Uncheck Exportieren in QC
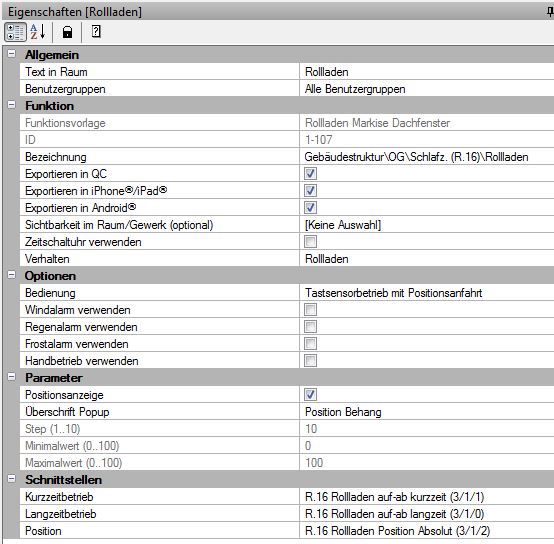Viewport: 554px width, 544px height. pos(310,173)
